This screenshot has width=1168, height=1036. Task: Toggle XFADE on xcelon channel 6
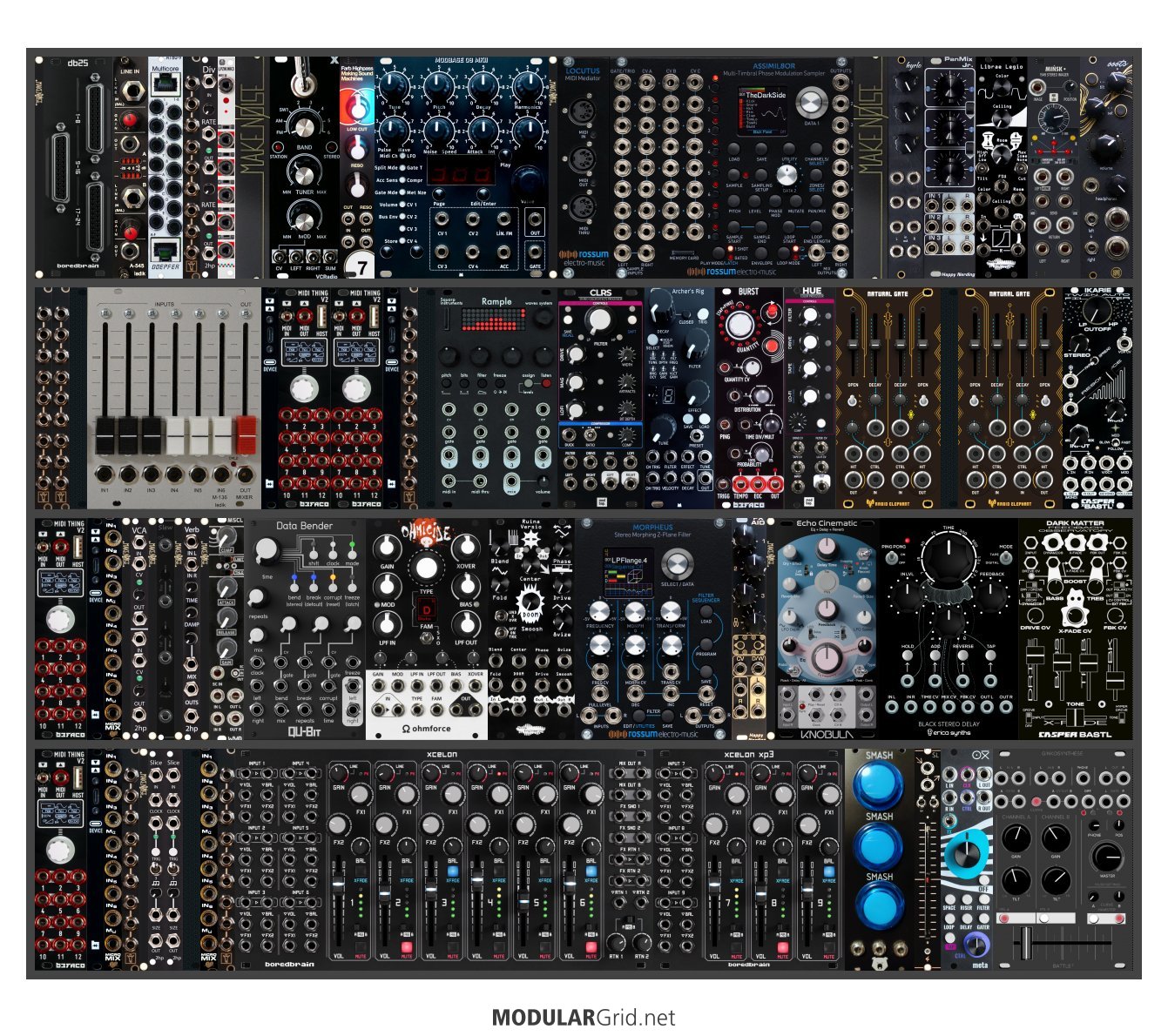pyautogui.click(x=591, y=871)
